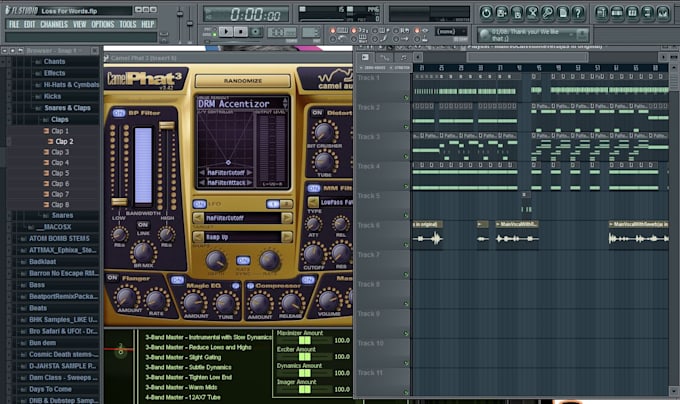The width and height of the screenshot is (680, 404).
Task: Click the BP Filter BR MIX knob
Action: [x=143, y=252]
